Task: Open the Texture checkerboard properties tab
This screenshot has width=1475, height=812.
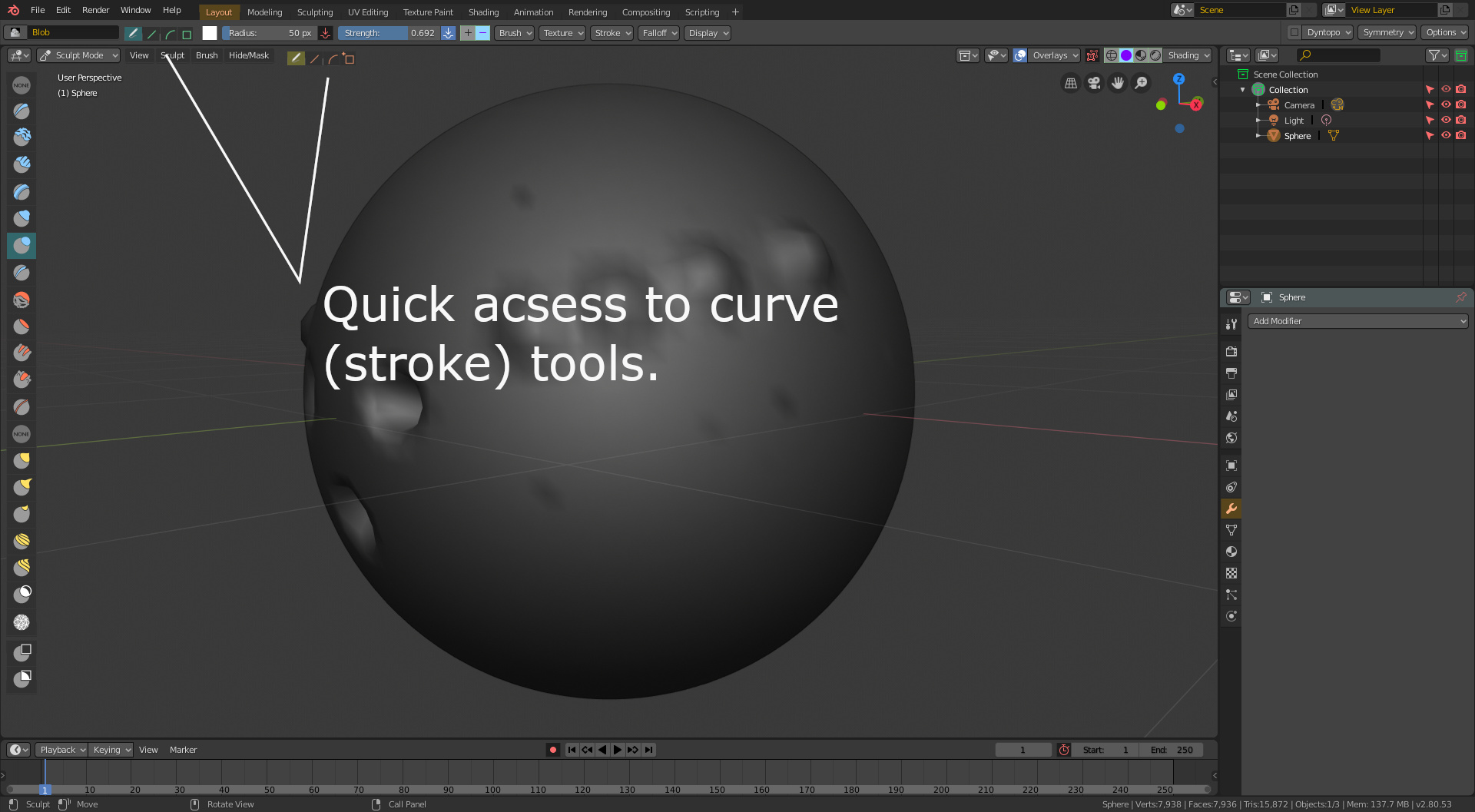Action: (x=1231, y=573)
